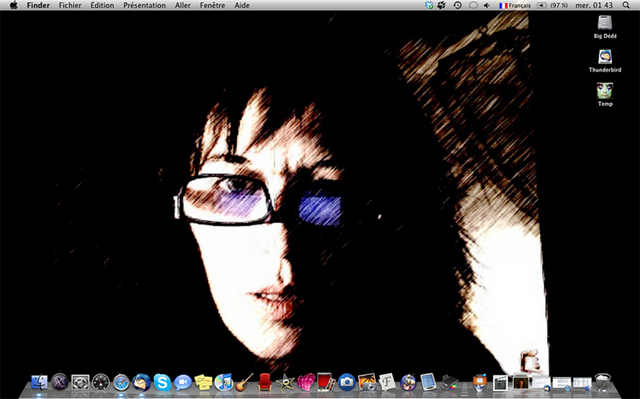Screen dimensions: 640x399
Task: Open Thunderbird desktop volume icon
Action: (x=605, y=61)
